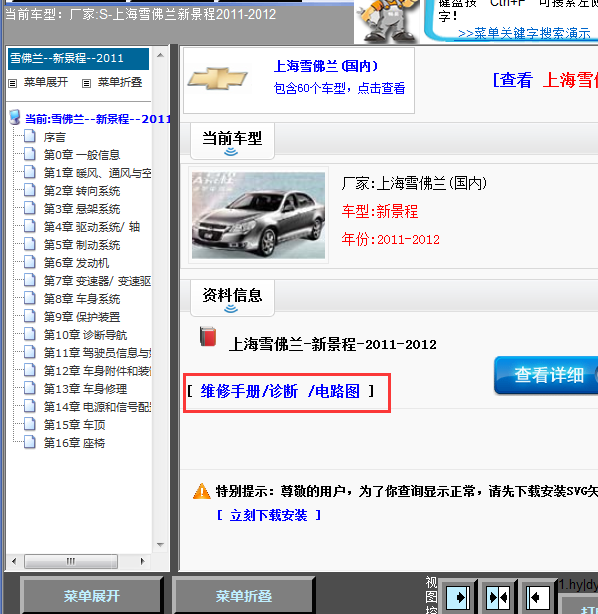Click the page icon beside 第9章 保护装置
598x614 pixels.
pyautogui.click(x=29, y=316)
